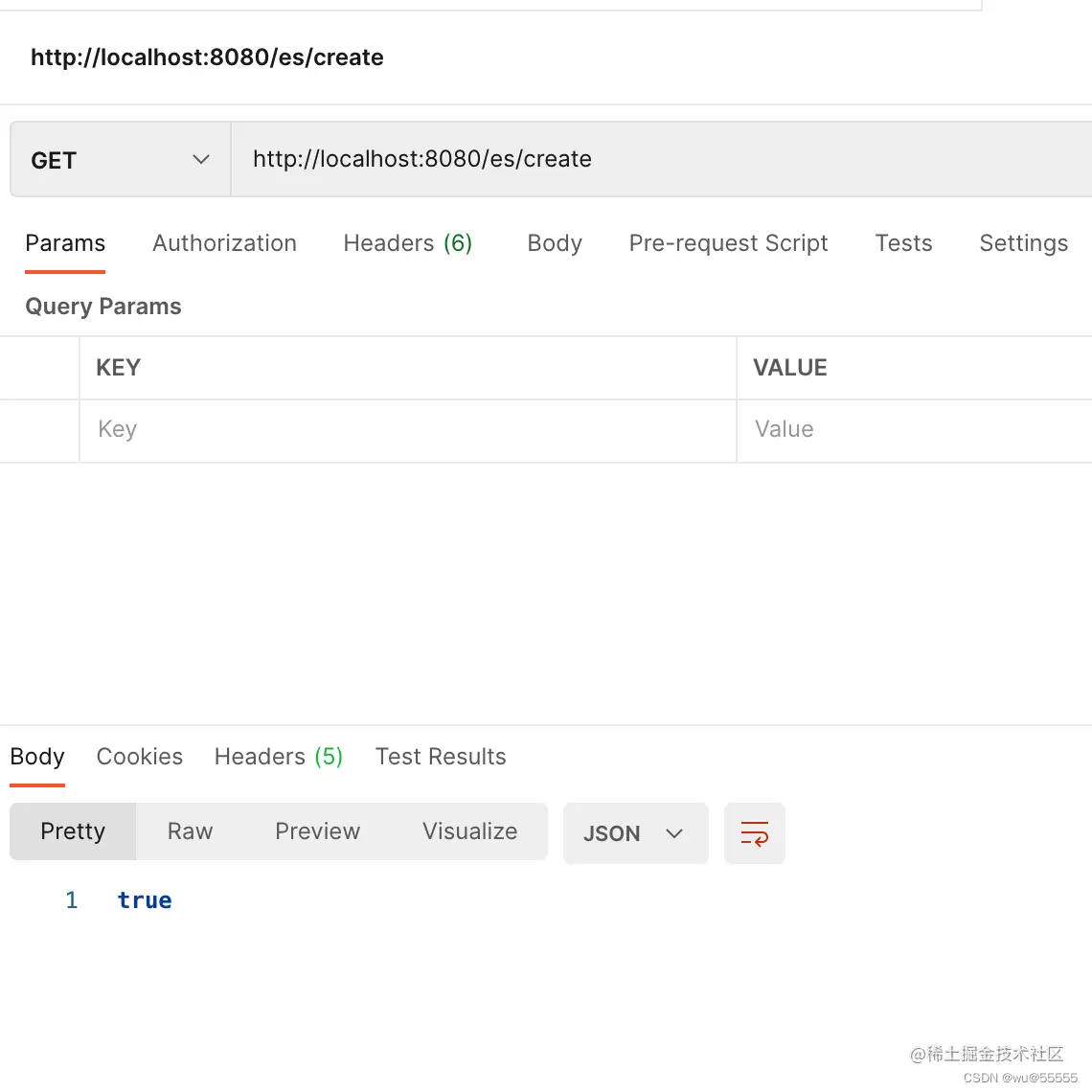
Task: Open the response Headers (5) tab
Action: tap(279, 757)
